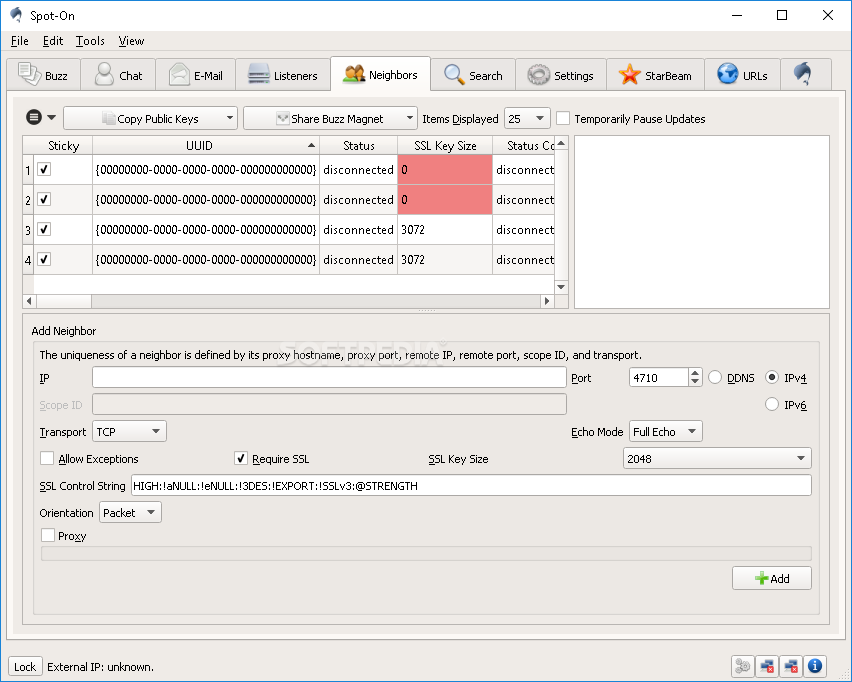Select the red SSL Key Size cell in row 1
Screen dimensions: 852x682
coord(445,170)
